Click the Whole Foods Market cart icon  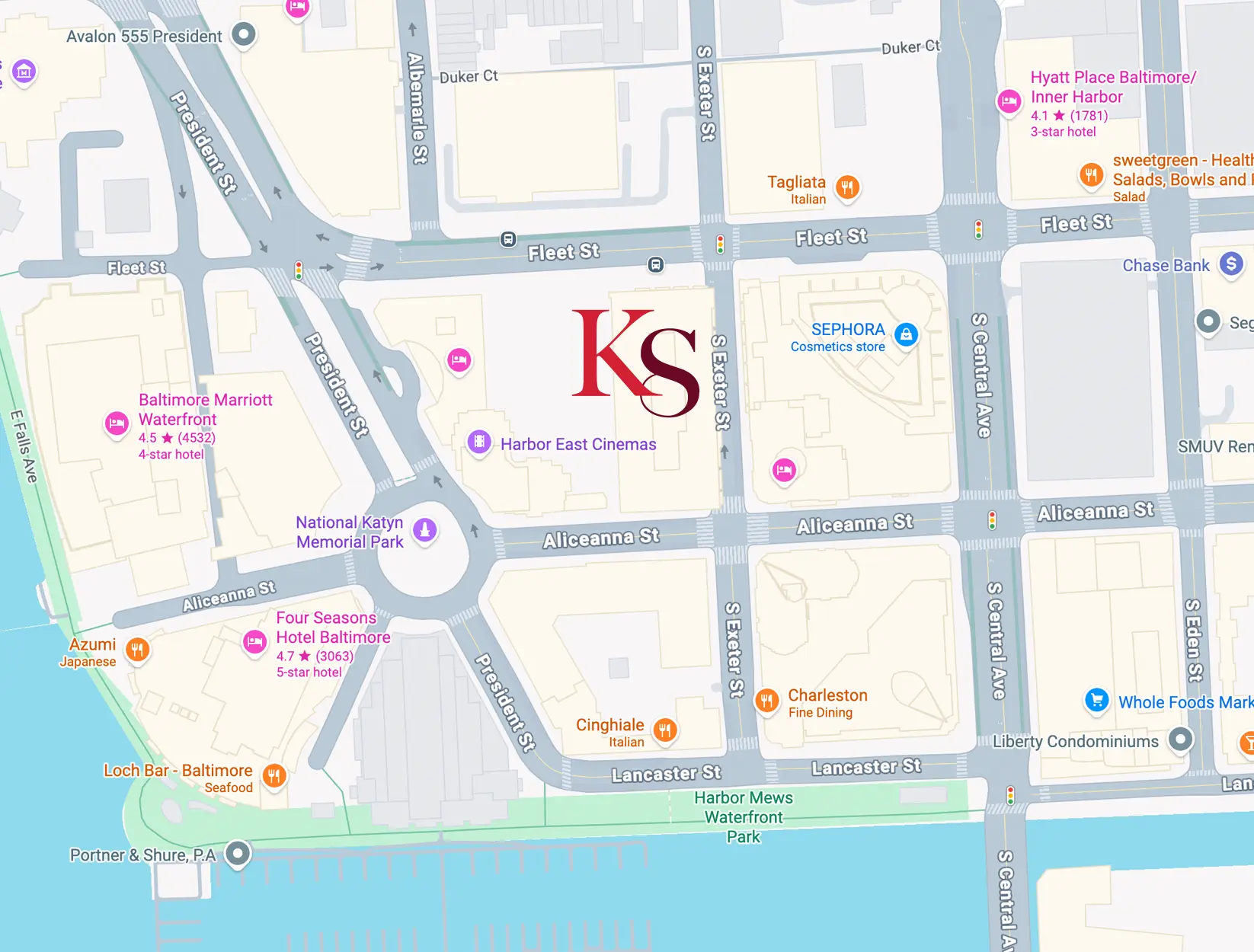tap(1096, 699)
